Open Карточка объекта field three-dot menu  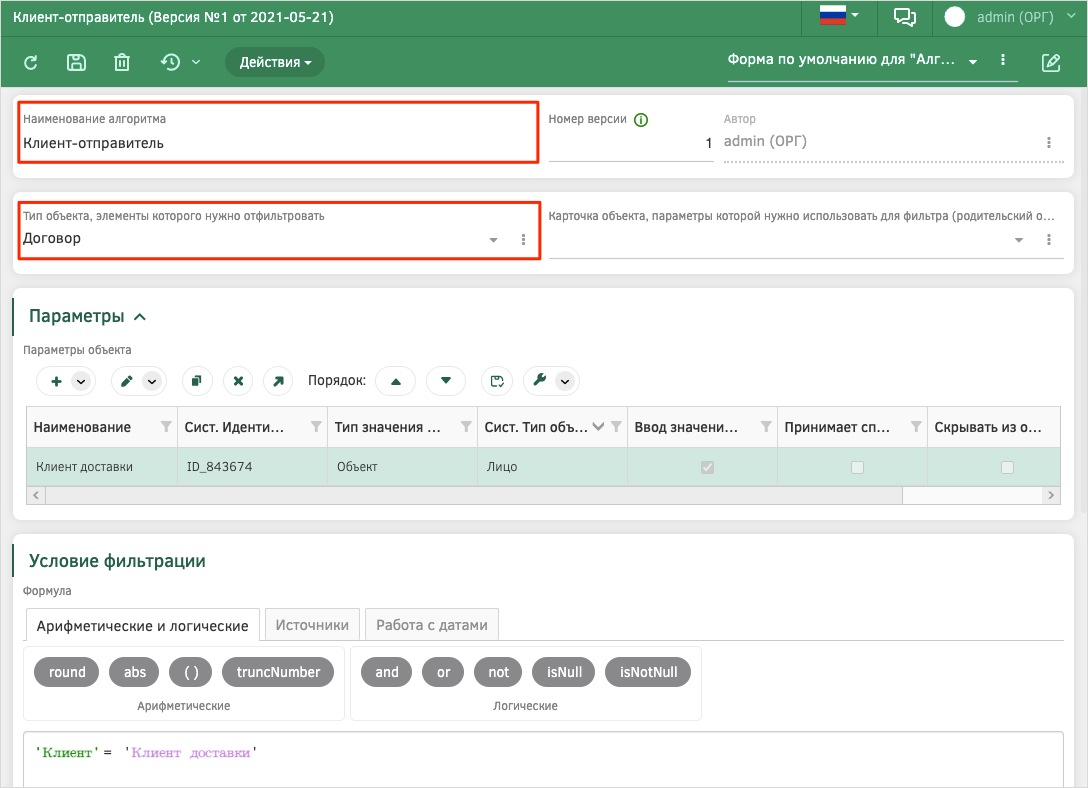pyautogui.click(x=1048, y=239)
